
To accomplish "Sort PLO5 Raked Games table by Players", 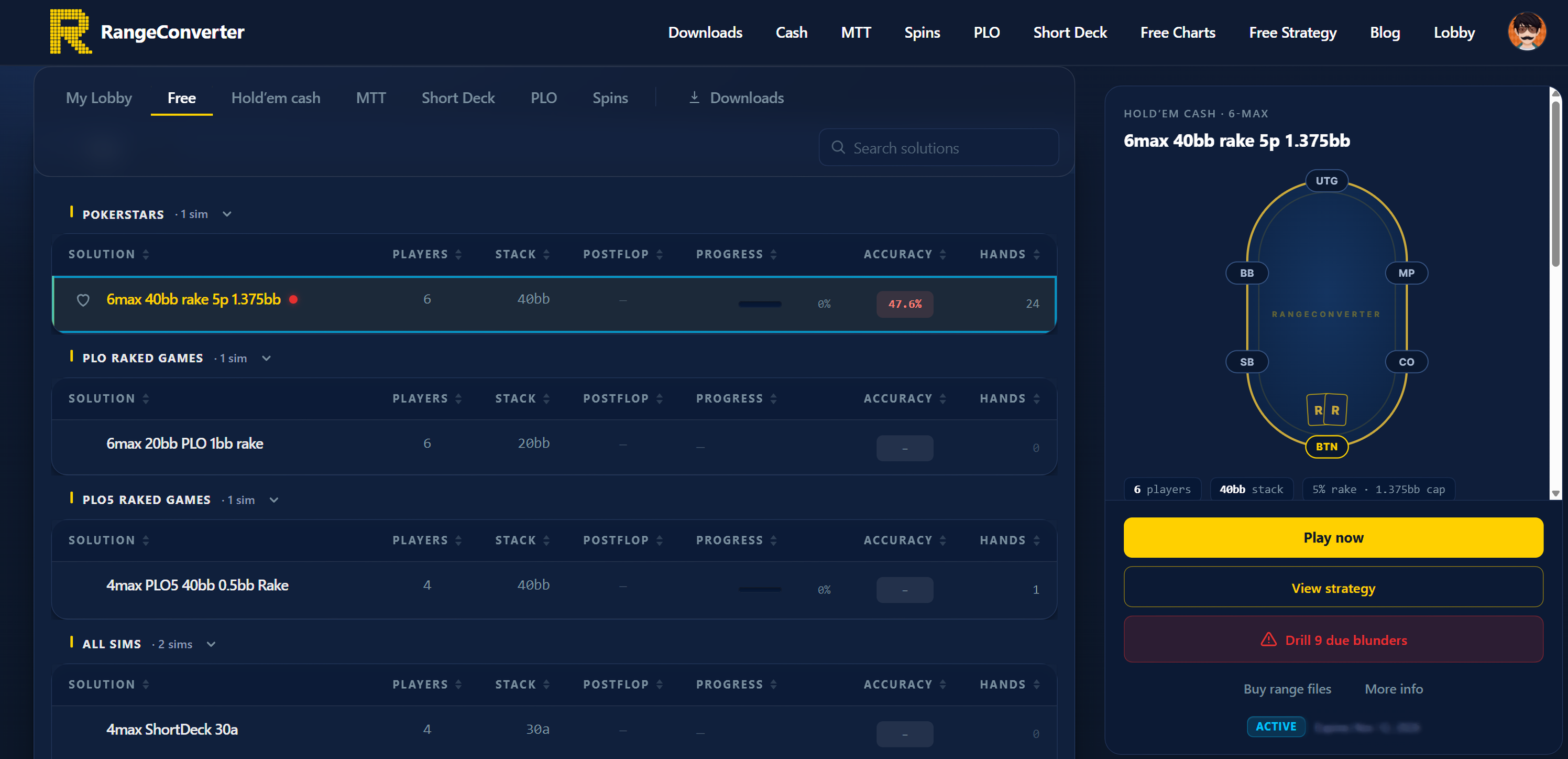I will 426,540.
